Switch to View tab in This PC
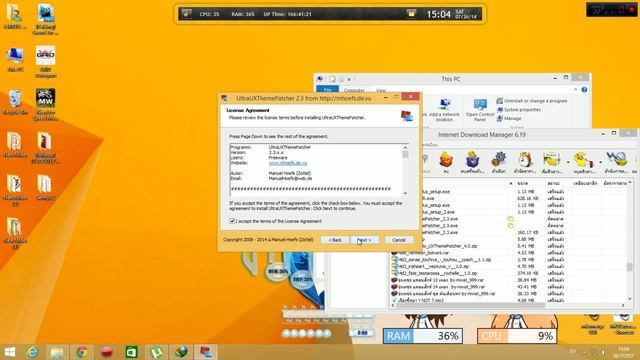Screen dimensions: 640x360 [381, 90]
